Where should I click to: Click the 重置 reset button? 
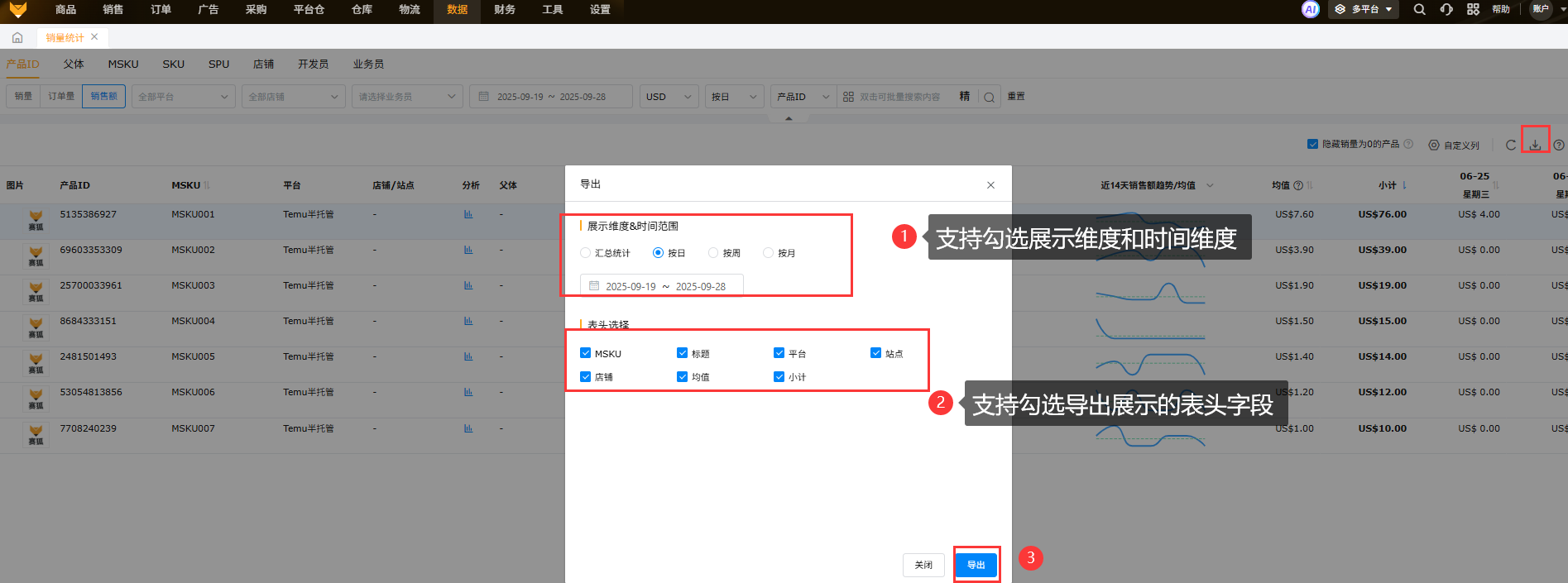pos(1016,97)
